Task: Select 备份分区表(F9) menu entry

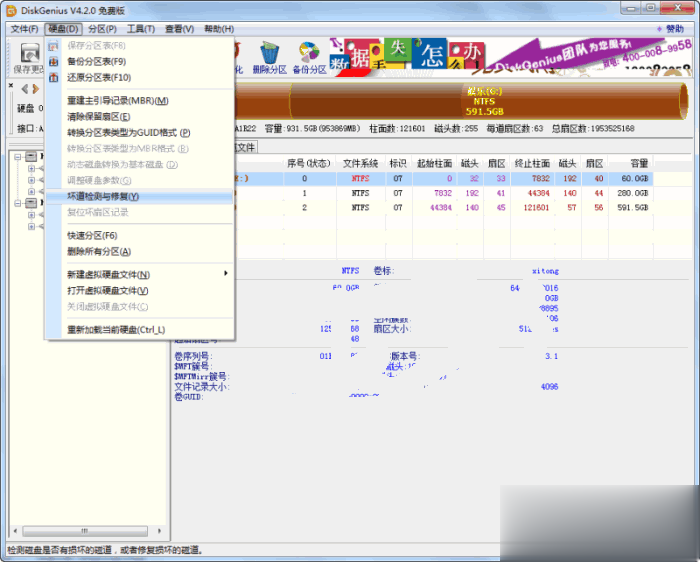Action: point(97,61)
